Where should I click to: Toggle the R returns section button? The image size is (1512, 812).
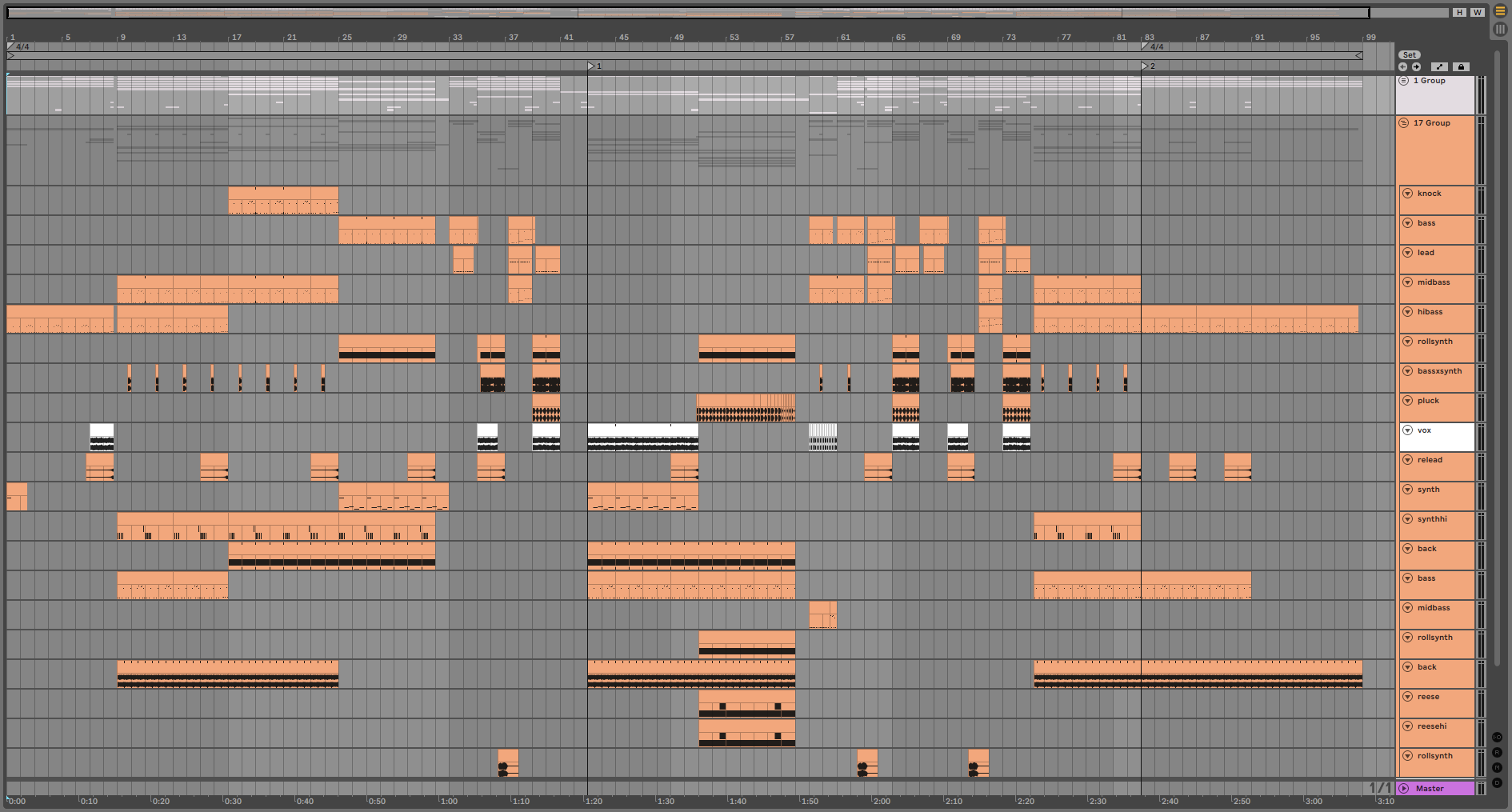(x=1497, y=753)
